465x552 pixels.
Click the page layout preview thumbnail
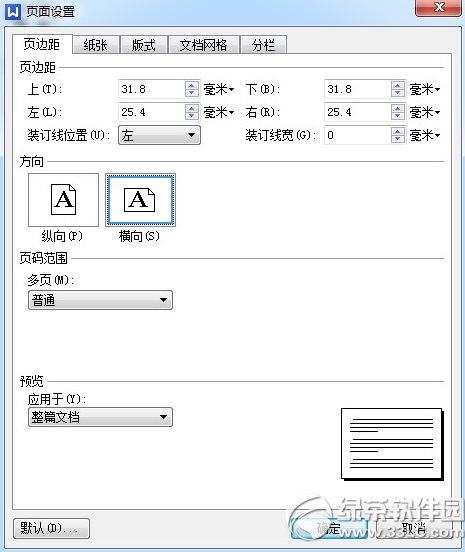pos(392,444)
